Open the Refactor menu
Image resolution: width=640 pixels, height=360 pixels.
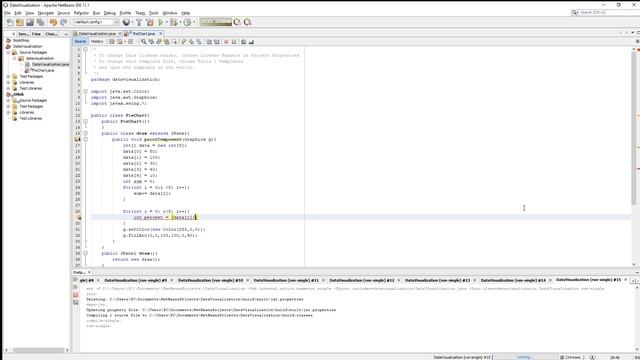[x=81, y=13]
